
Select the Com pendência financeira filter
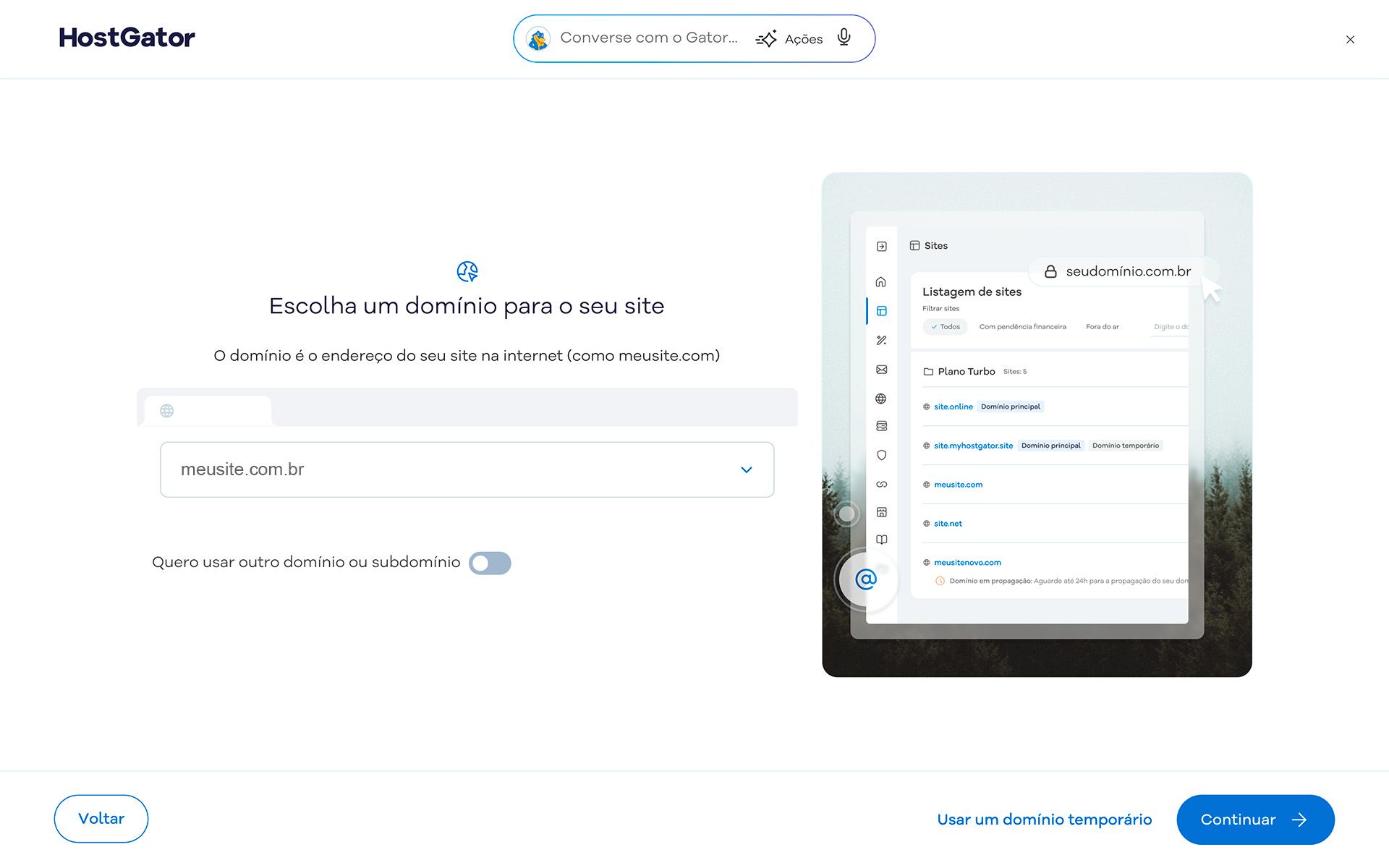point(1022,327)
